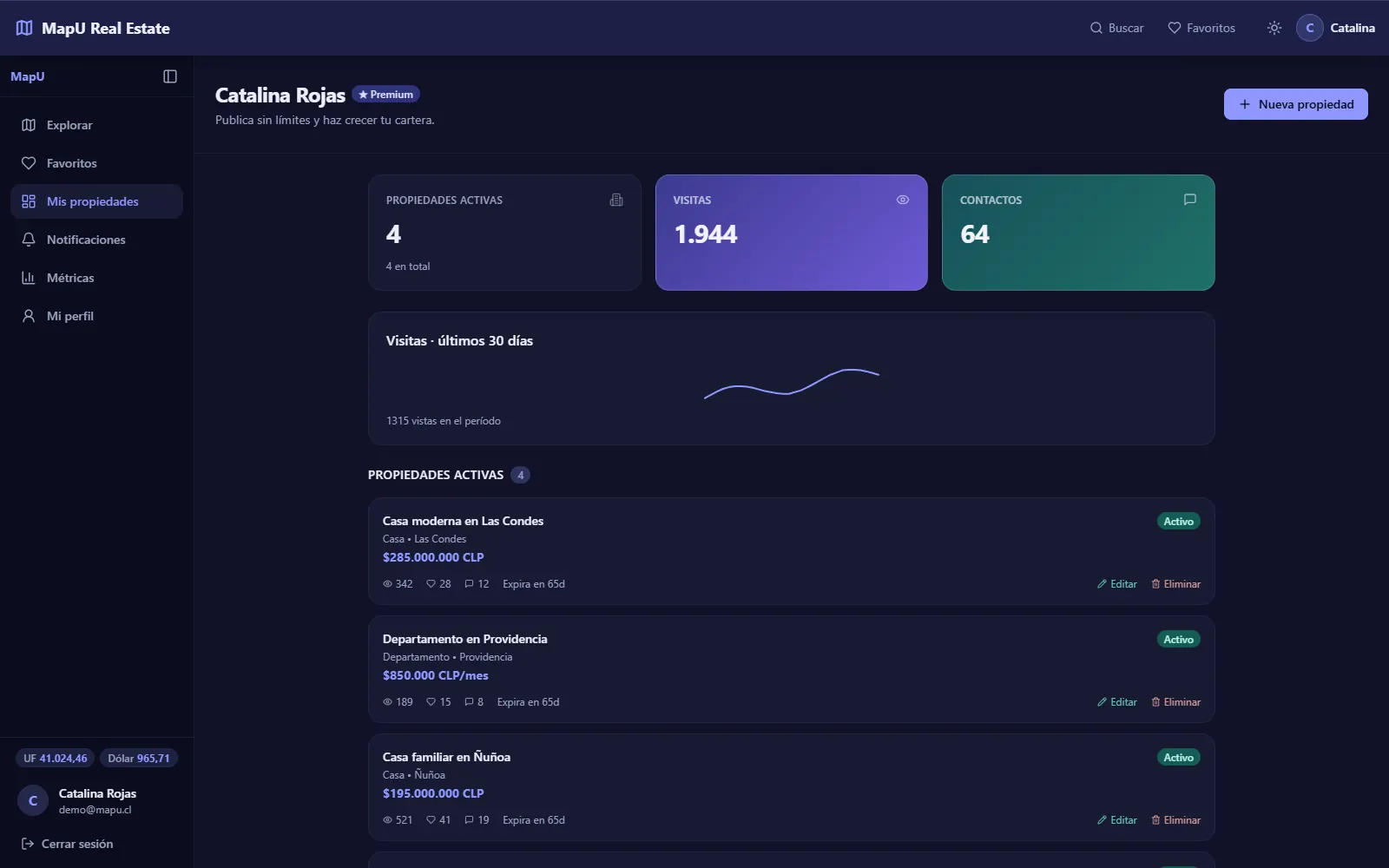Click the '1315 vistas en el período' text
The image size is (1389, 868).
pyautogui.click(x=444, y=421)
